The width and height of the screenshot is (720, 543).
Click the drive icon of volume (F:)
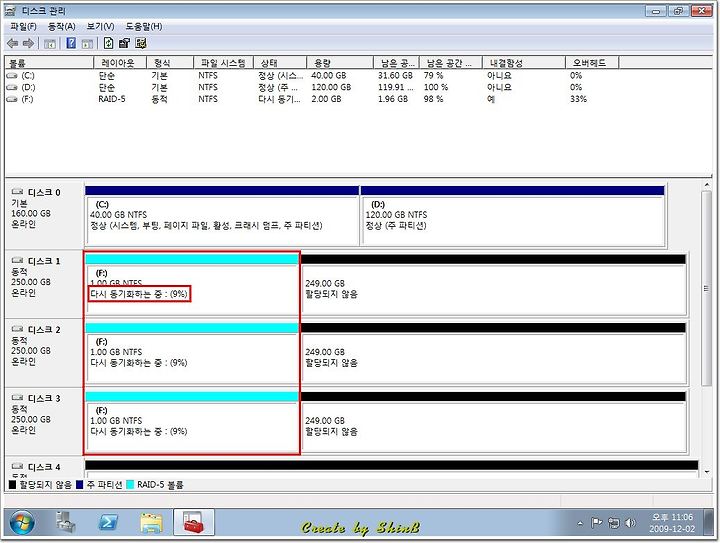point(12,99)
